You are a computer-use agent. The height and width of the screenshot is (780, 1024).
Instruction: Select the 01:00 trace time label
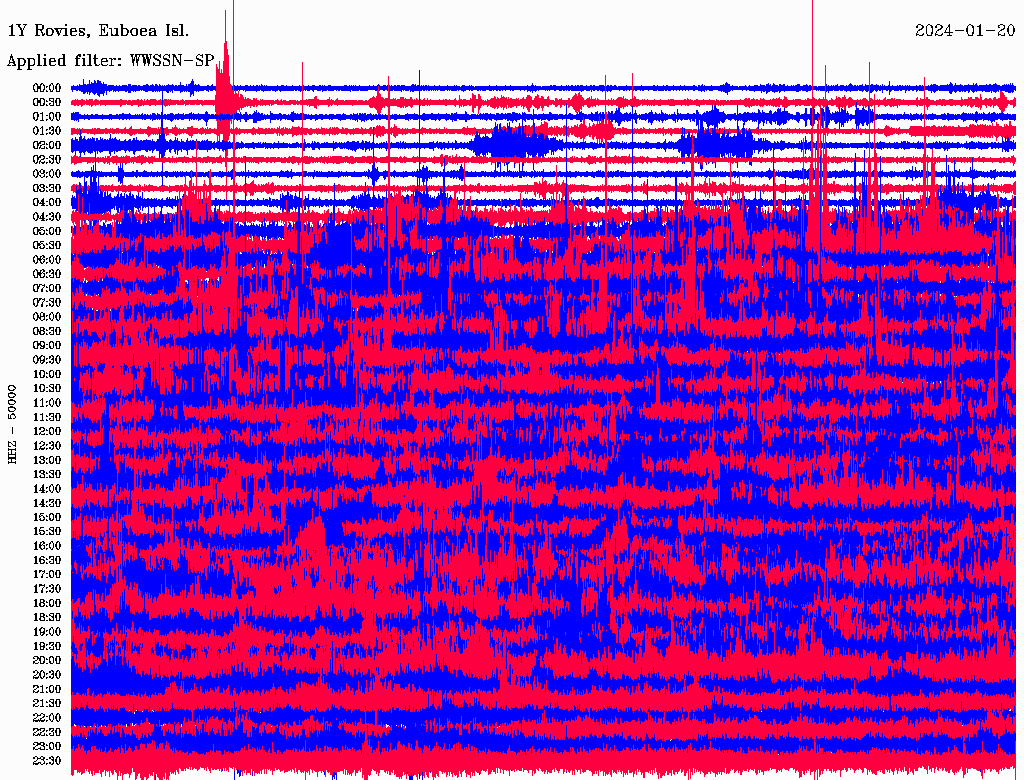point(47,116)
